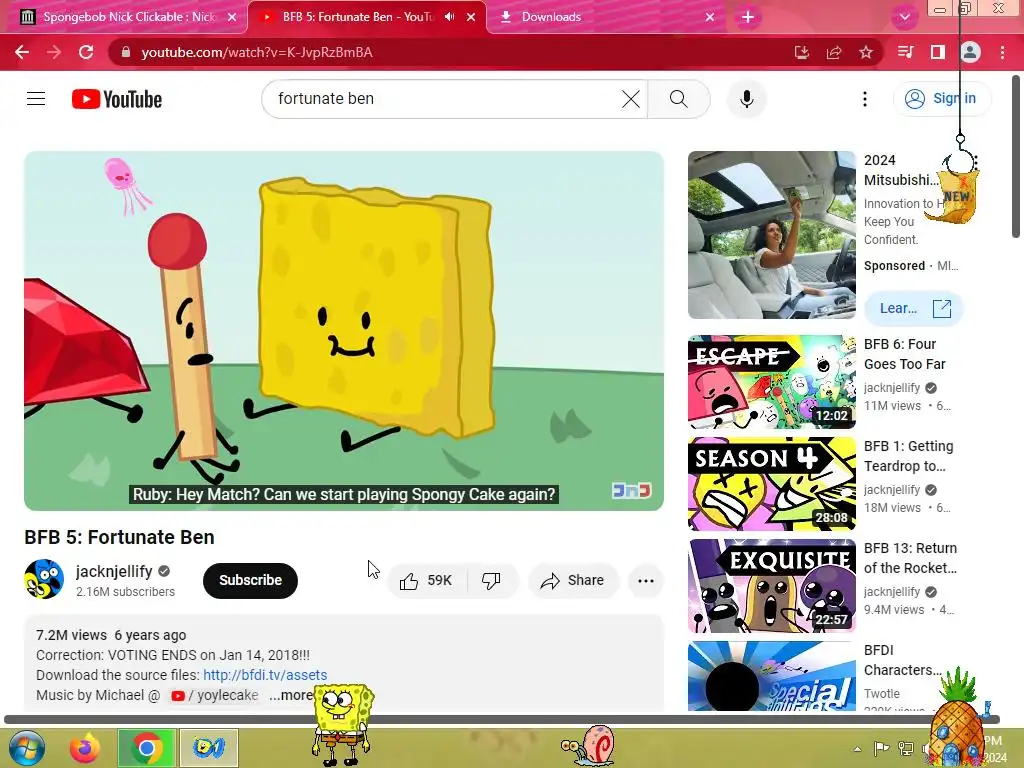This screenshot has height=768, width=1024.
Task: Subscribe to jacknjellify
Action: click(x=250, y=581)
